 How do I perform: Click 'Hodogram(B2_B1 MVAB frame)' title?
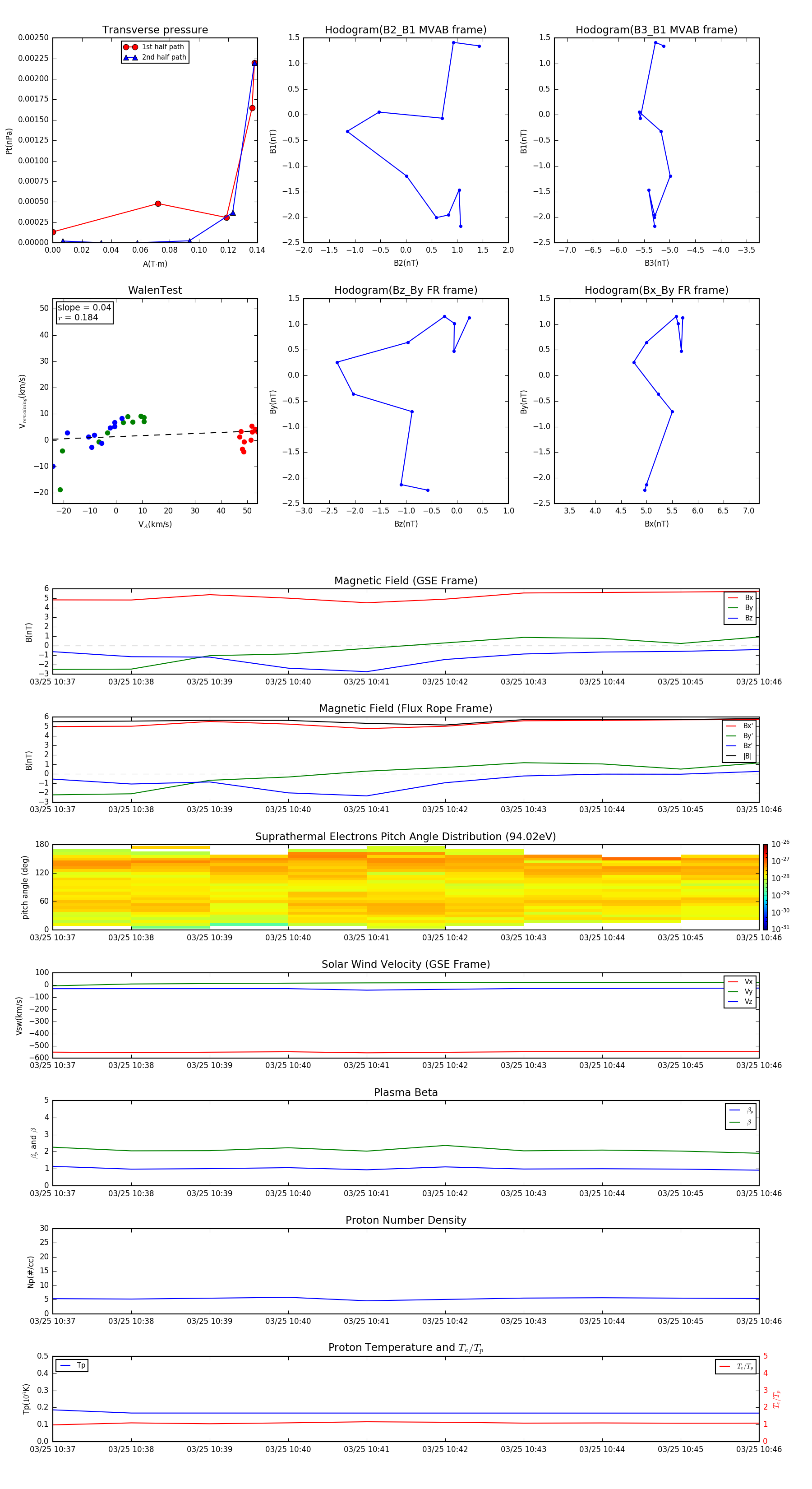pos(406,30)
